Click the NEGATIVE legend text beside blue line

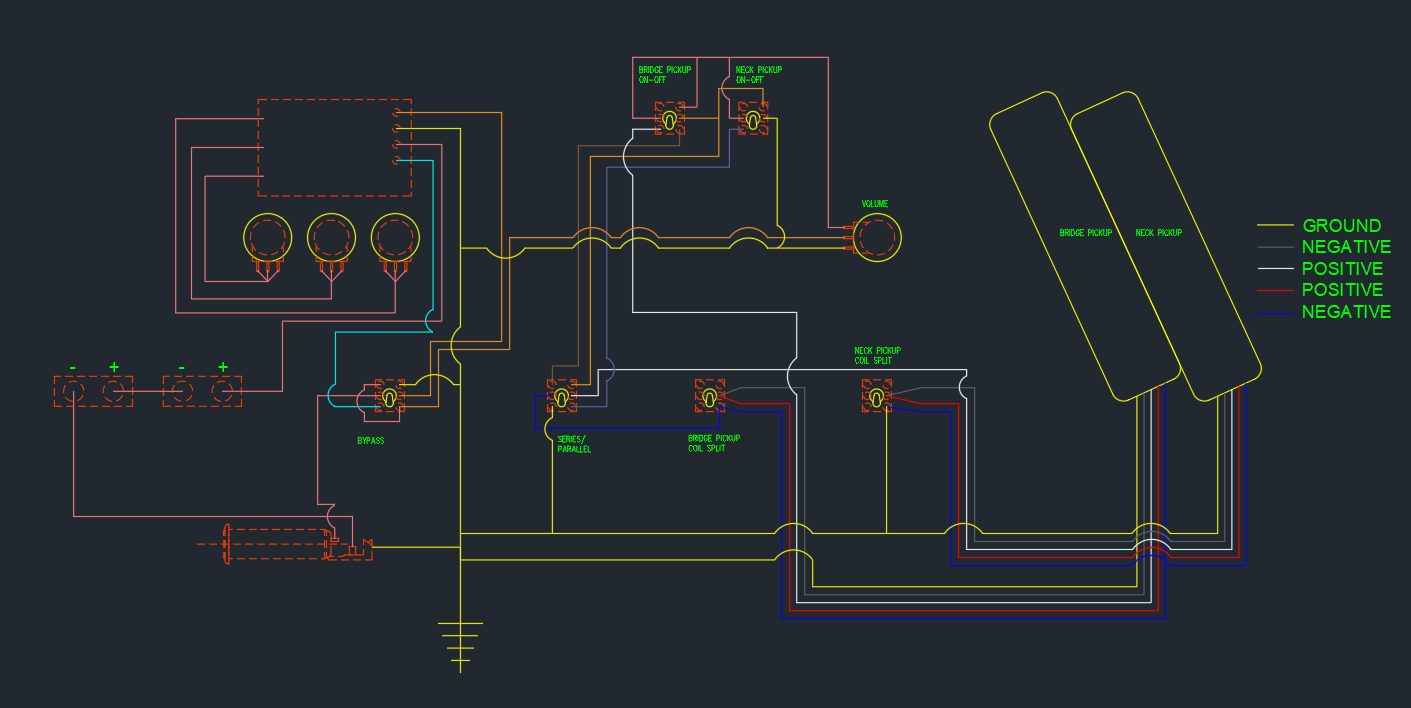[x=1346, y=312]
